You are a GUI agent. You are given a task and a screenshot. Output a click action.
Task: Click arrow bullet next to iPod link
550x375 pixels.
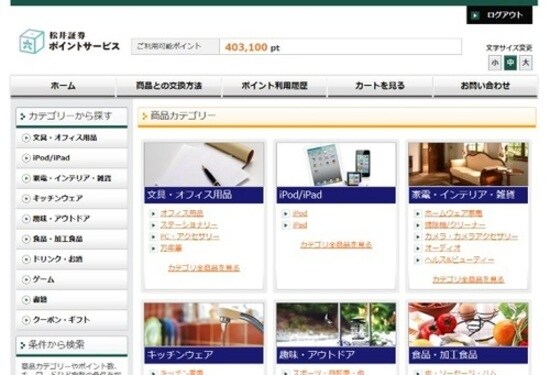[286, 213]
